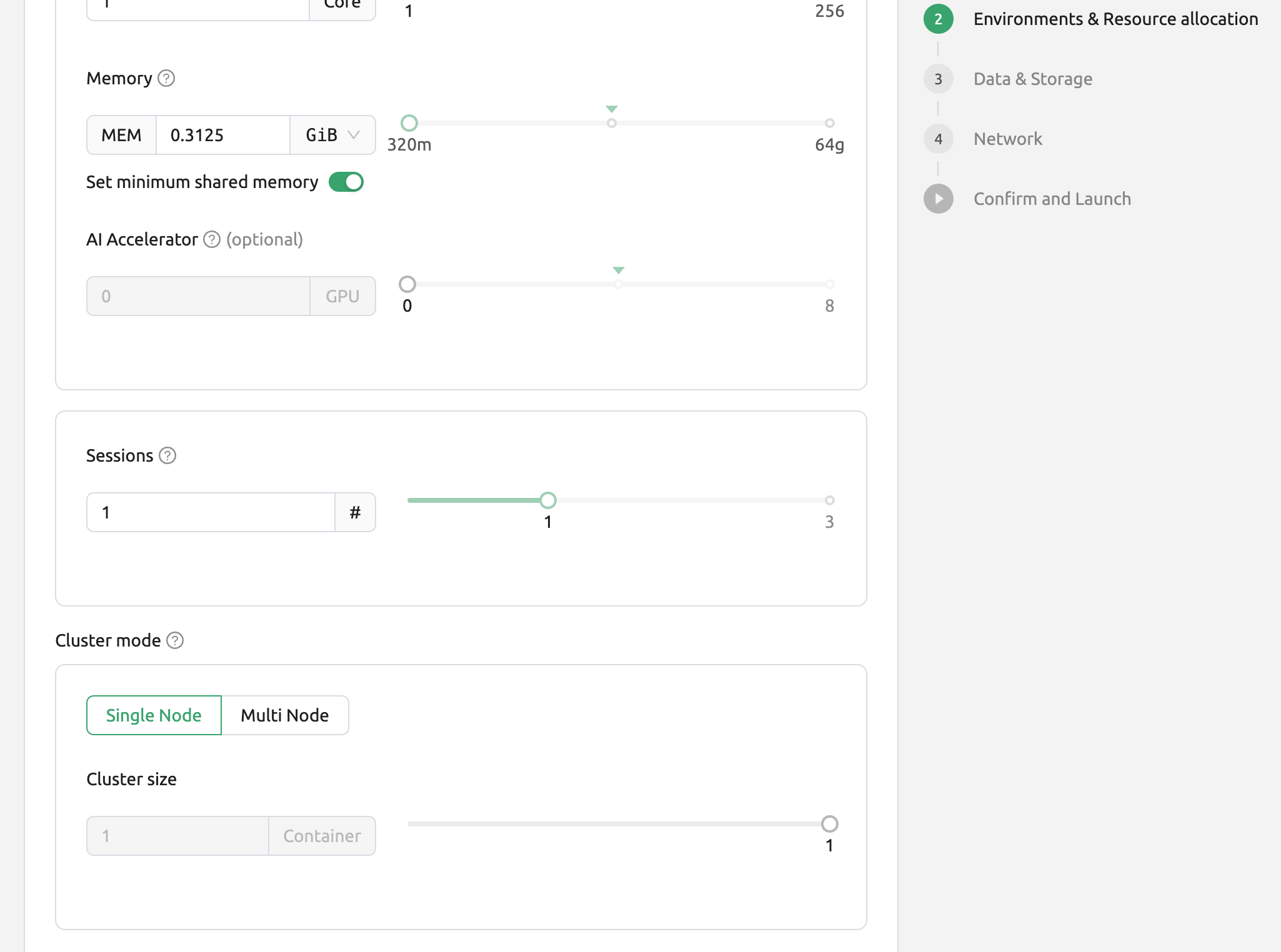This screenshot has height=952, width=1281.
Task: Click the 'Cluster size' label
Action: click(131, 779)
